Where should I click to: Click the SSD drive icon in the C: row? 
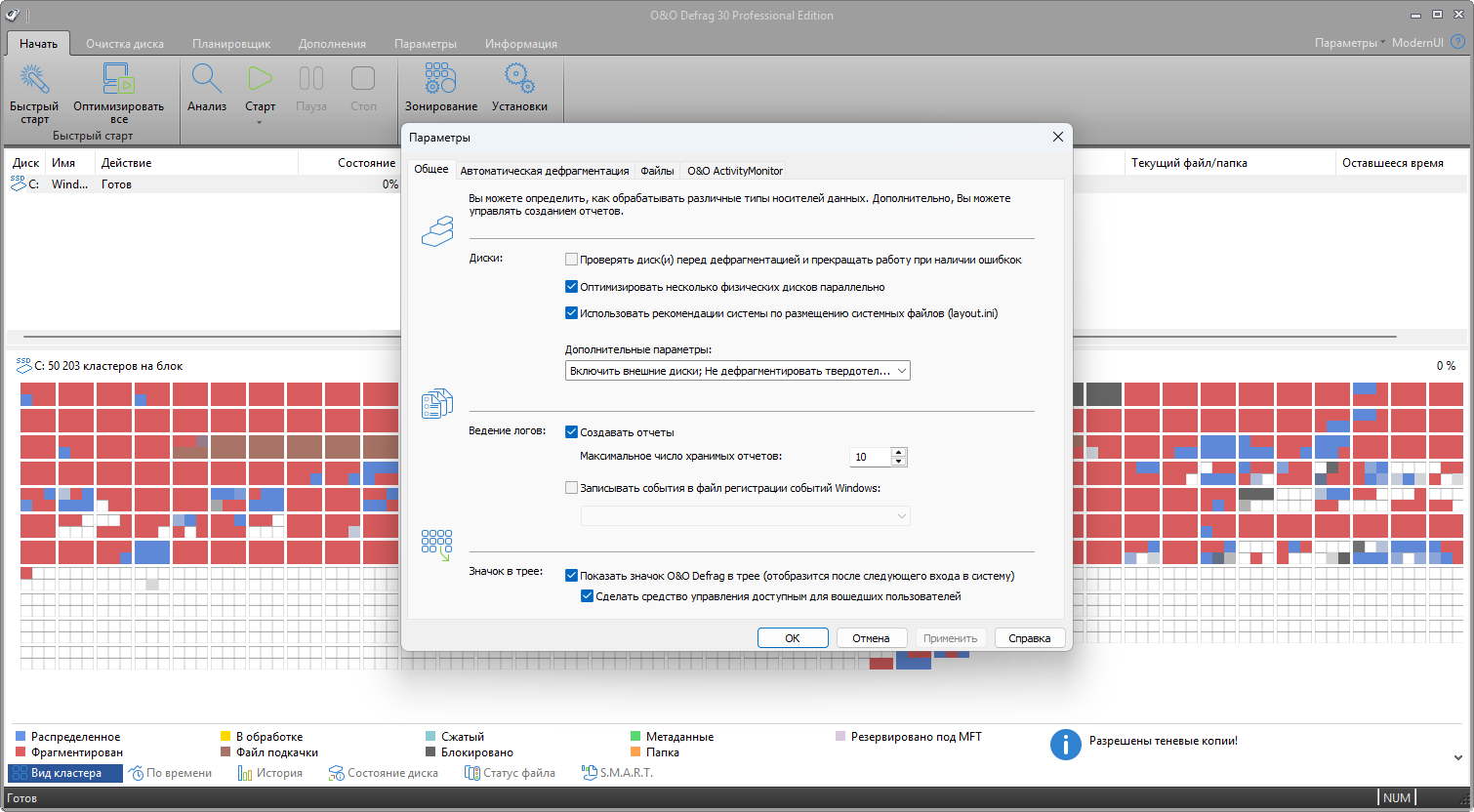19,183
